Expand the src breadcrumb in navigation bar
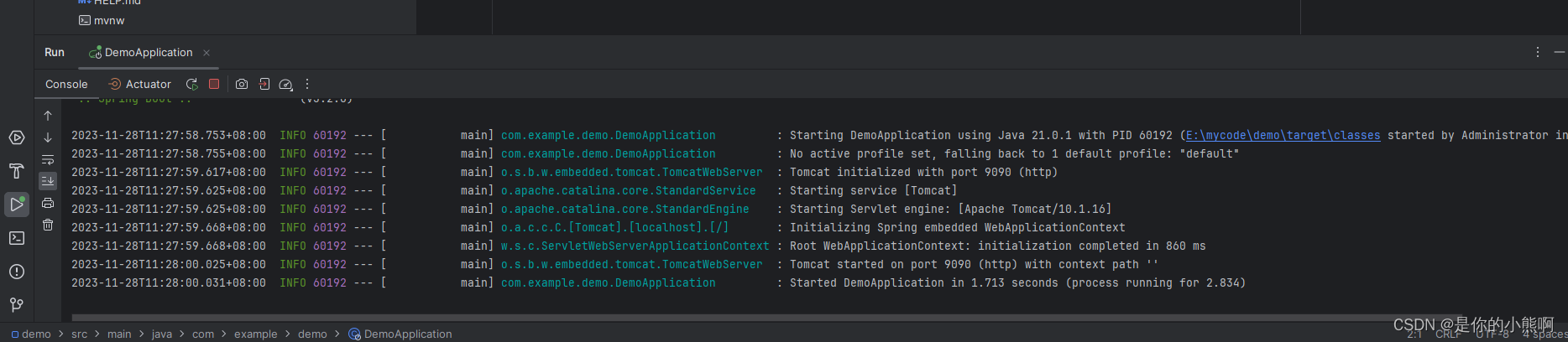1568x342 pixels. pos(79,334)
